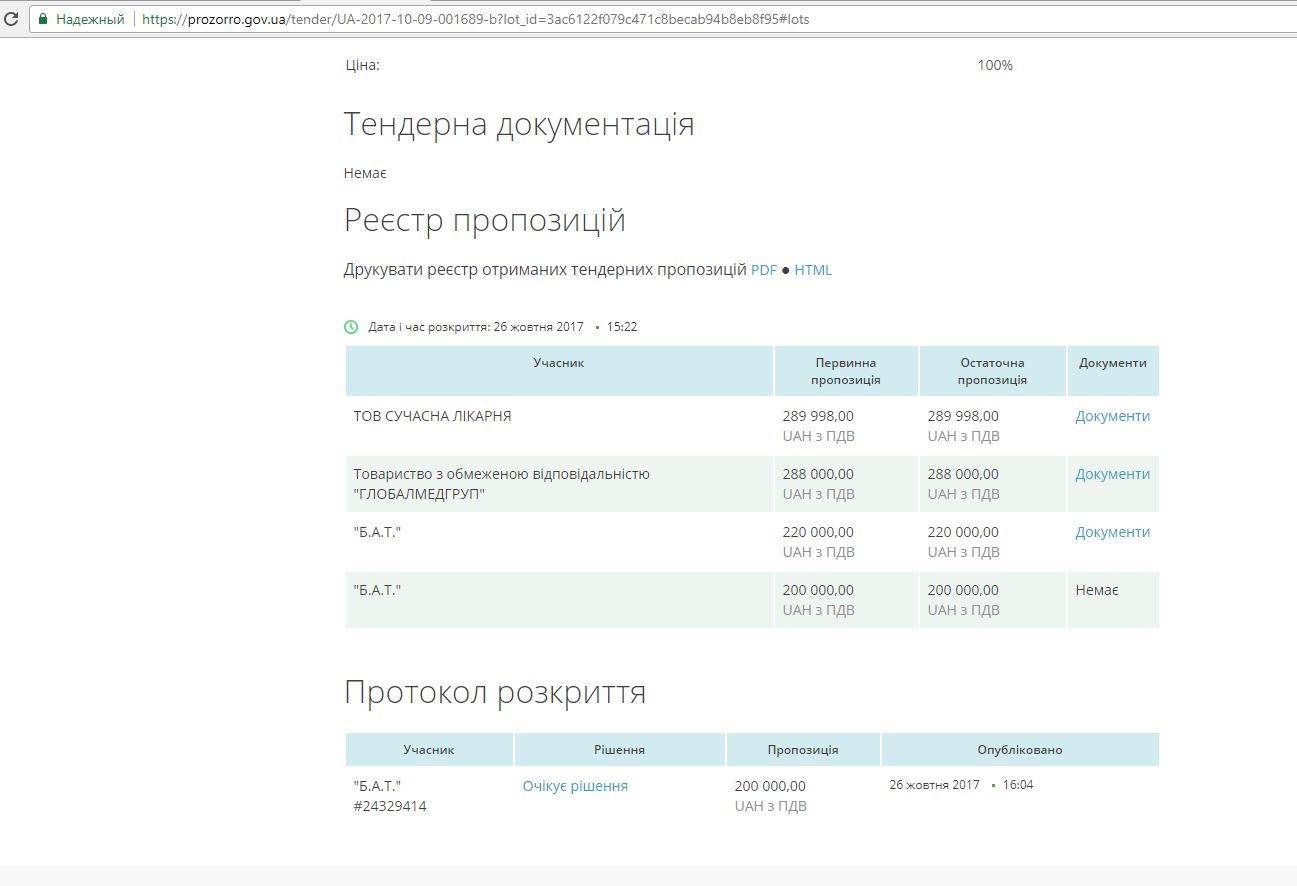Open the HTML version of the bid register
This screenshot has width=1297, height=886.
[813, 270]
